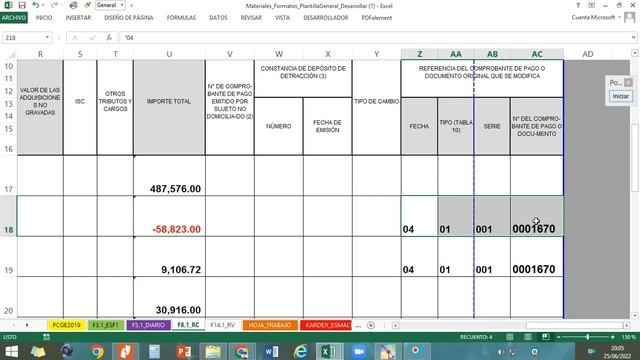The width and height of the screenshot is (640, 360).
Task: Select column U header
Action: coord(169,54)
